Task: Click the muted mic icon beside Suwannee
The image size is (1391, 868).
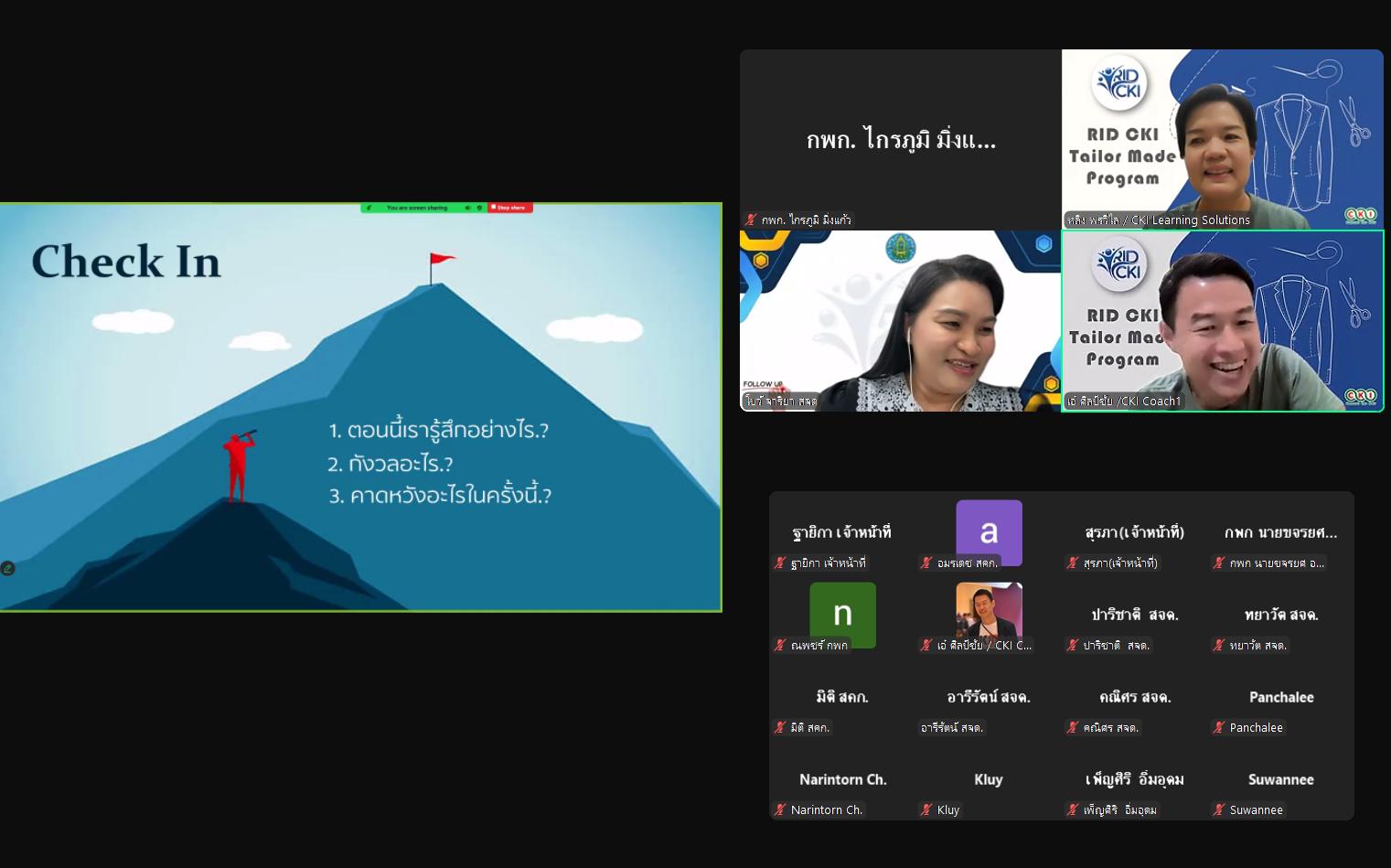Action: (1218, 810)
